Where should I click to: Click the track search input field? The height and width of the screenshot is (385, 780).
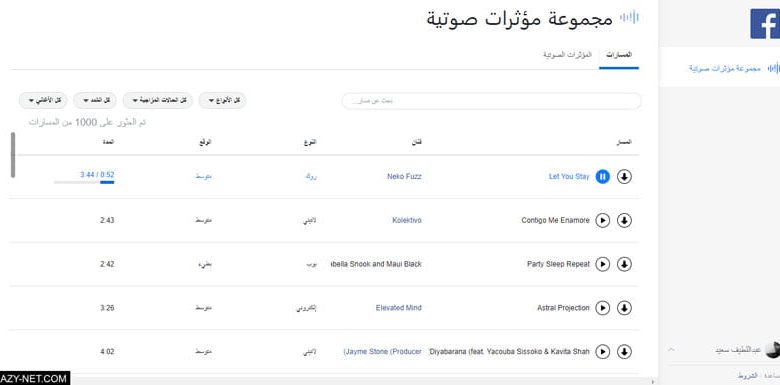click(491, 101)
